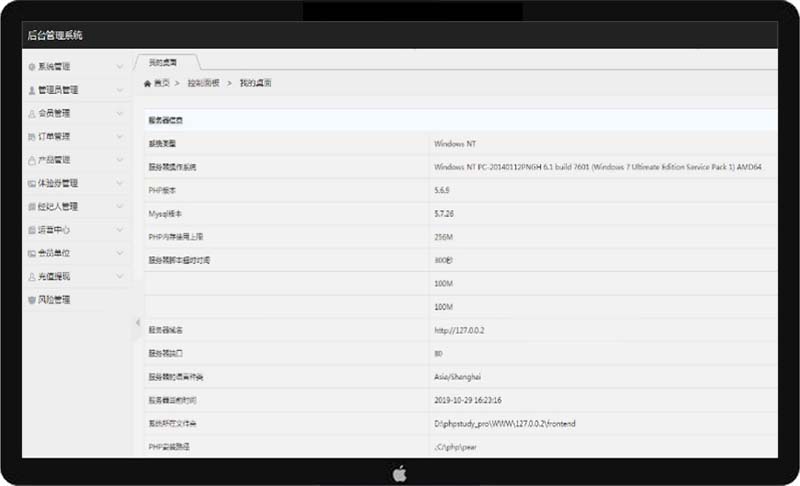The height and width of the screenshot is (486, 800).
Task: Click the 后台管理系统 header title
Action: click(x=55, y=35)
